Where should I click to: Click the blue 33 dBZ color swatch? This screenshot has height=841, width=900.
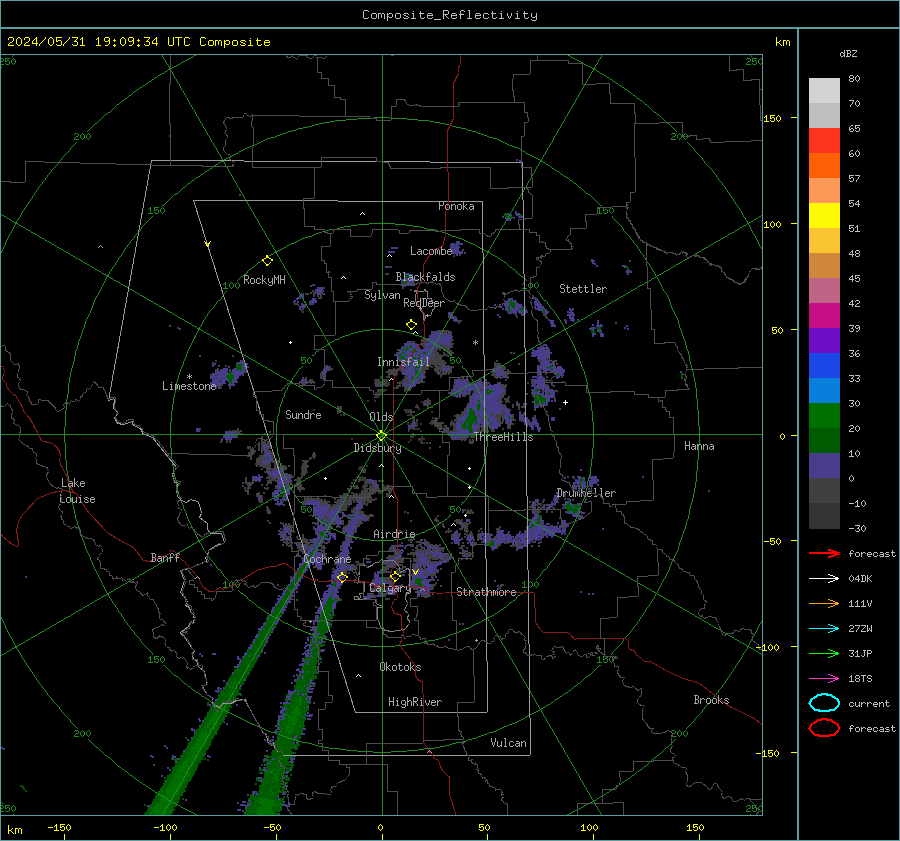(x=824, y=365)
